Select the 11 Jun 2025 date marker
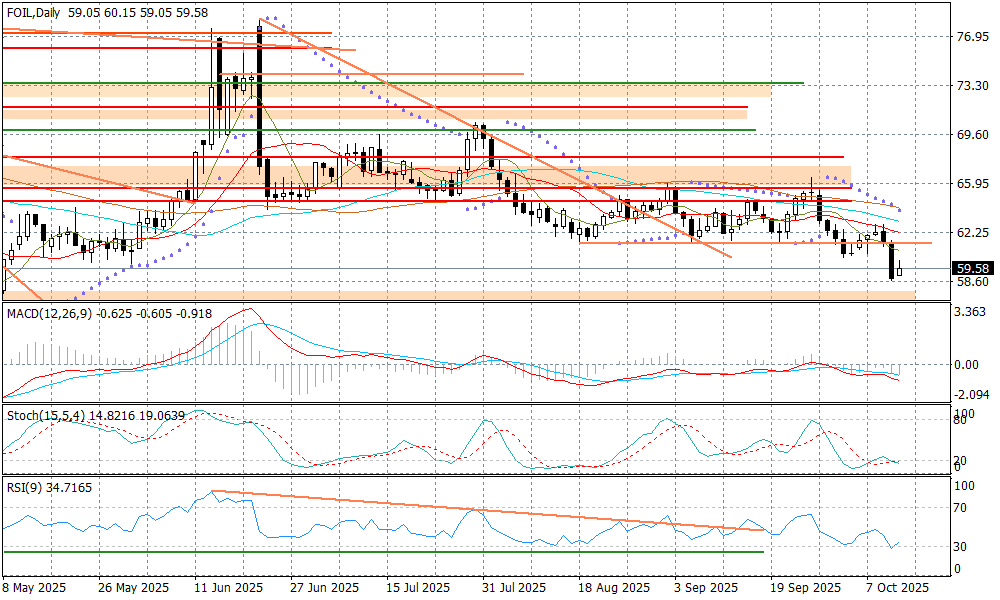This screenshot has width=1000, height=600. (228, 587)
